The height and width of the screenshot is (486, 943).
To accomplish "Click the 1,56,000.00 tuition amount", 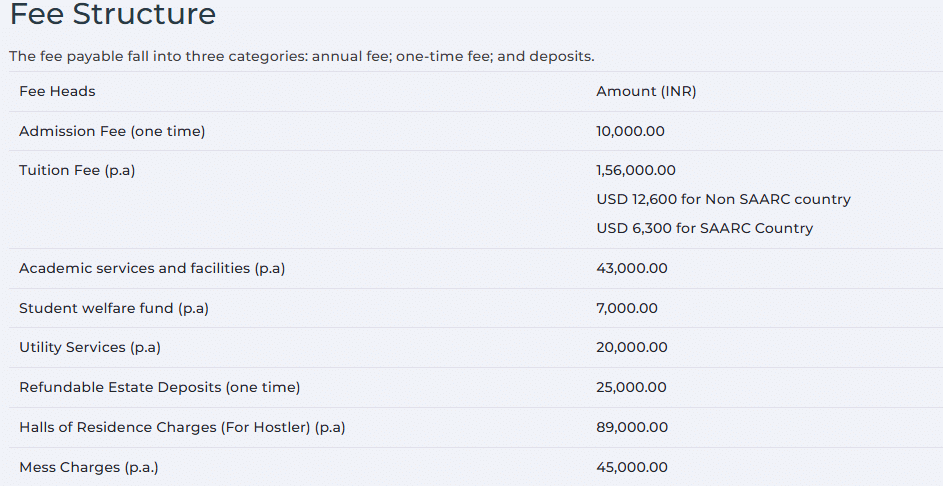I will coord(636,170).
